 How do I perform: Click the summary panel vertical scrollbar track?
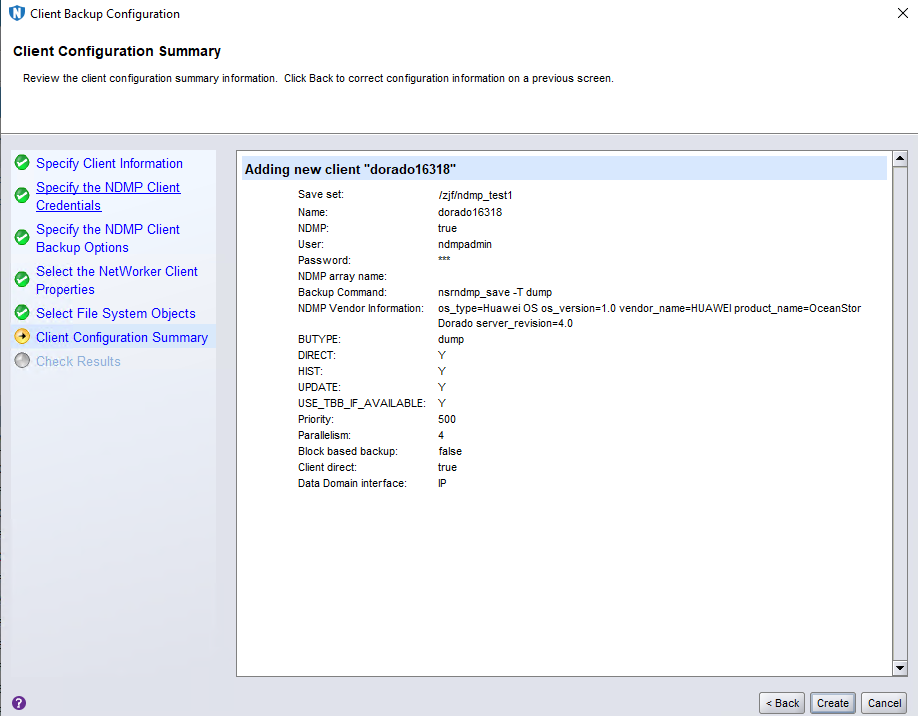click(900, 413)
